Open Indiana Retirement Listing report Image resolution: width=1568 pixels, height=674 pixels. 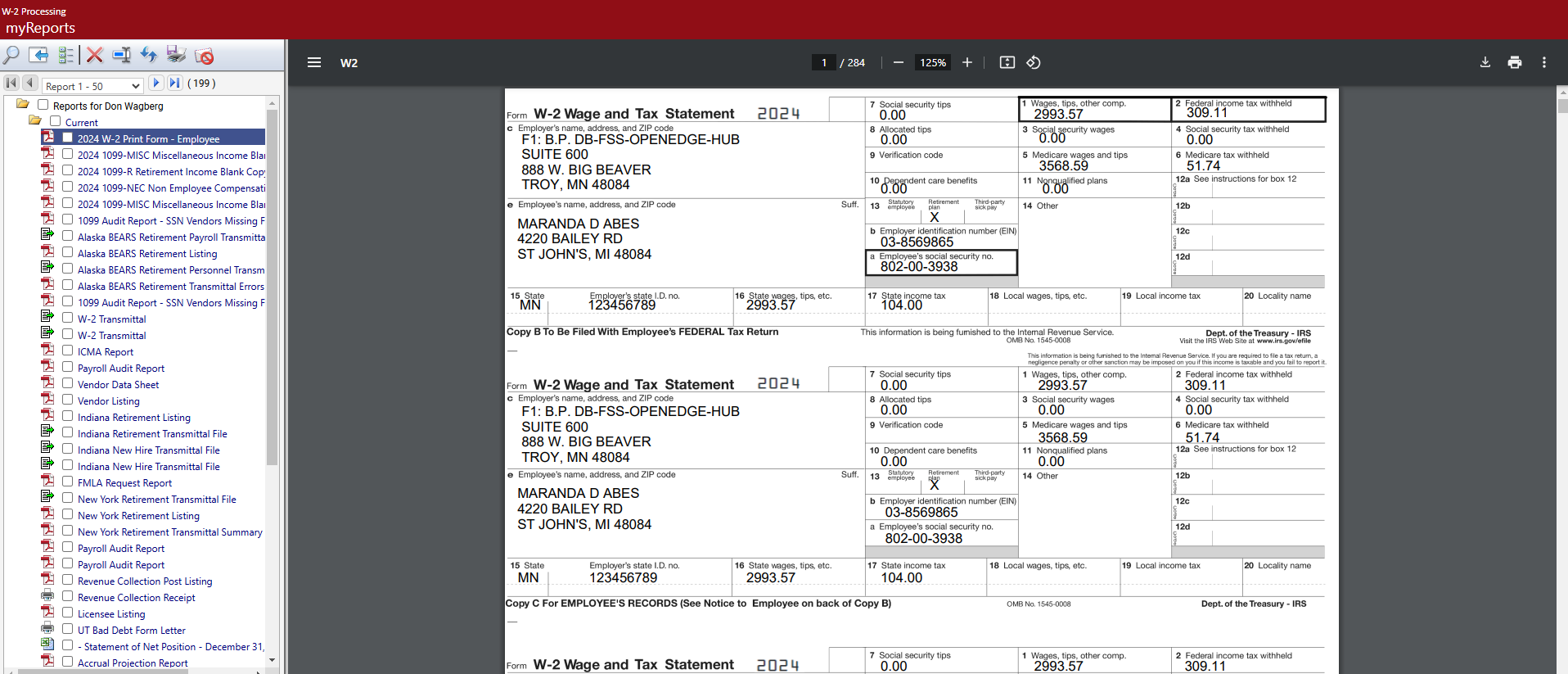(x=134, y=418)
